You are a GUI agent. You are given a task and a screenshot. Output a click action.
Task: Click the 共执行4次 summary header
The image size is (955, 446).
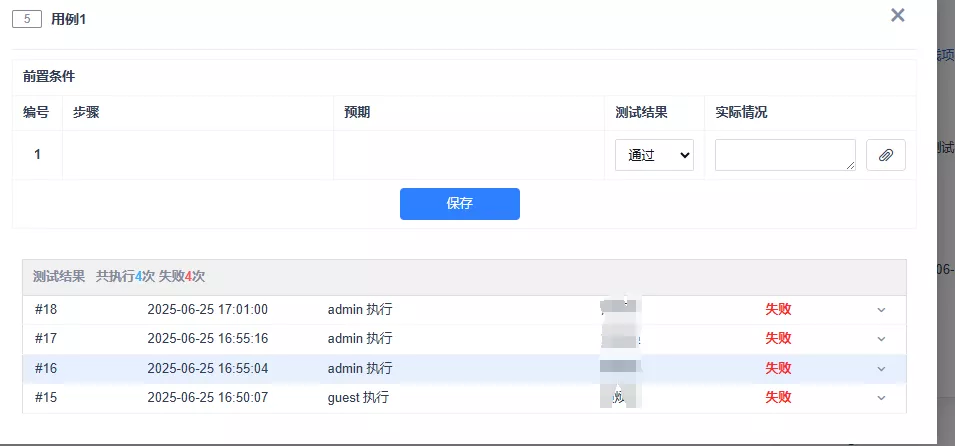click(x=125, y=277)
